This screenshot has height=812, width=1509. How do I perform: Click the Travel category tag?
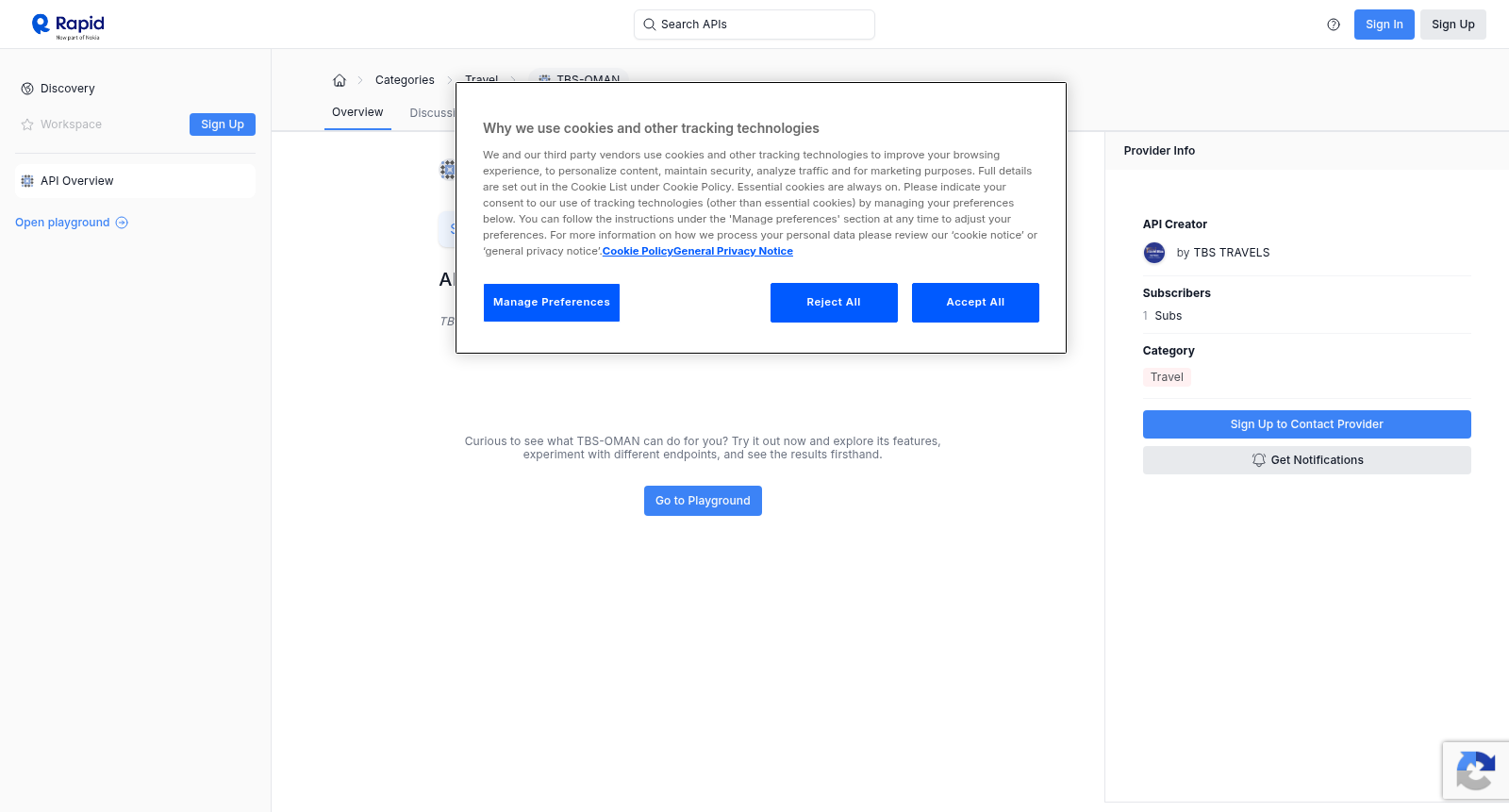(x=1167, y=377)
